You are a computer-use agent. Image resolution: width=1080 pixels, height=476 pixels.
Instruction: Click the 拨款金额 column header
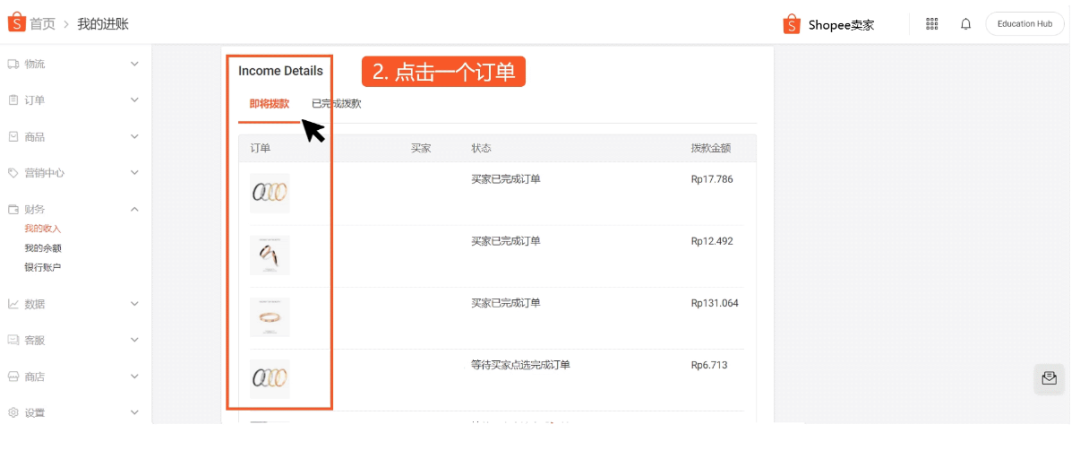(711, 148)
